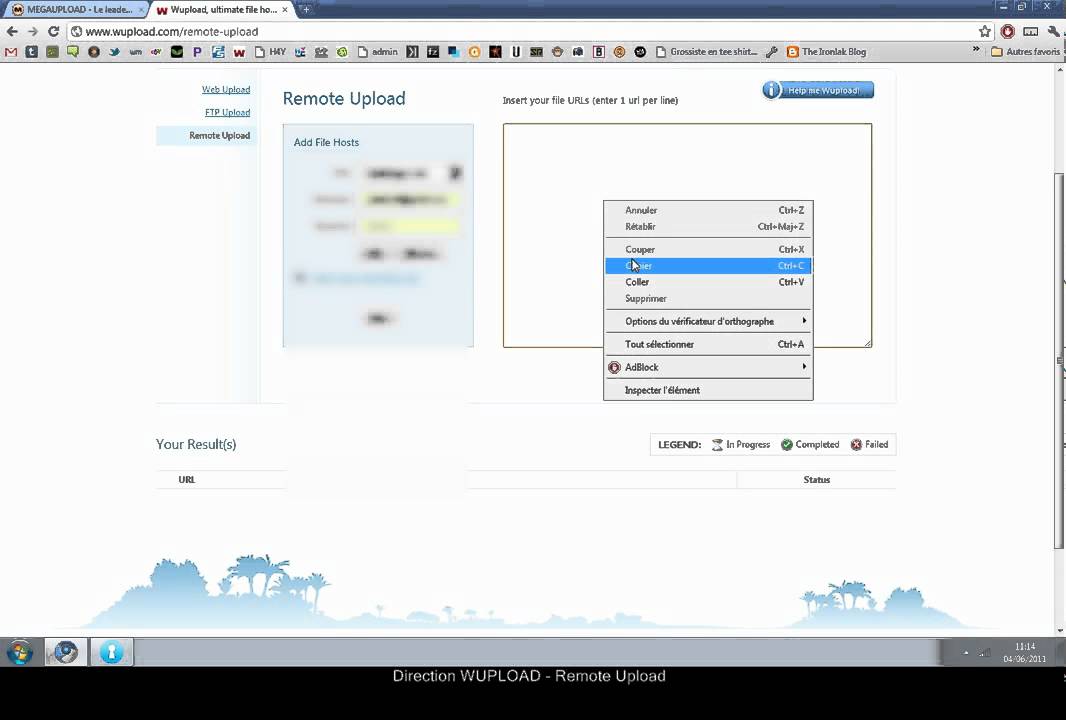This screenshot has height=720, width=1066.
Task: Click the Your Result(s) heading
Action: coord(196,444)
